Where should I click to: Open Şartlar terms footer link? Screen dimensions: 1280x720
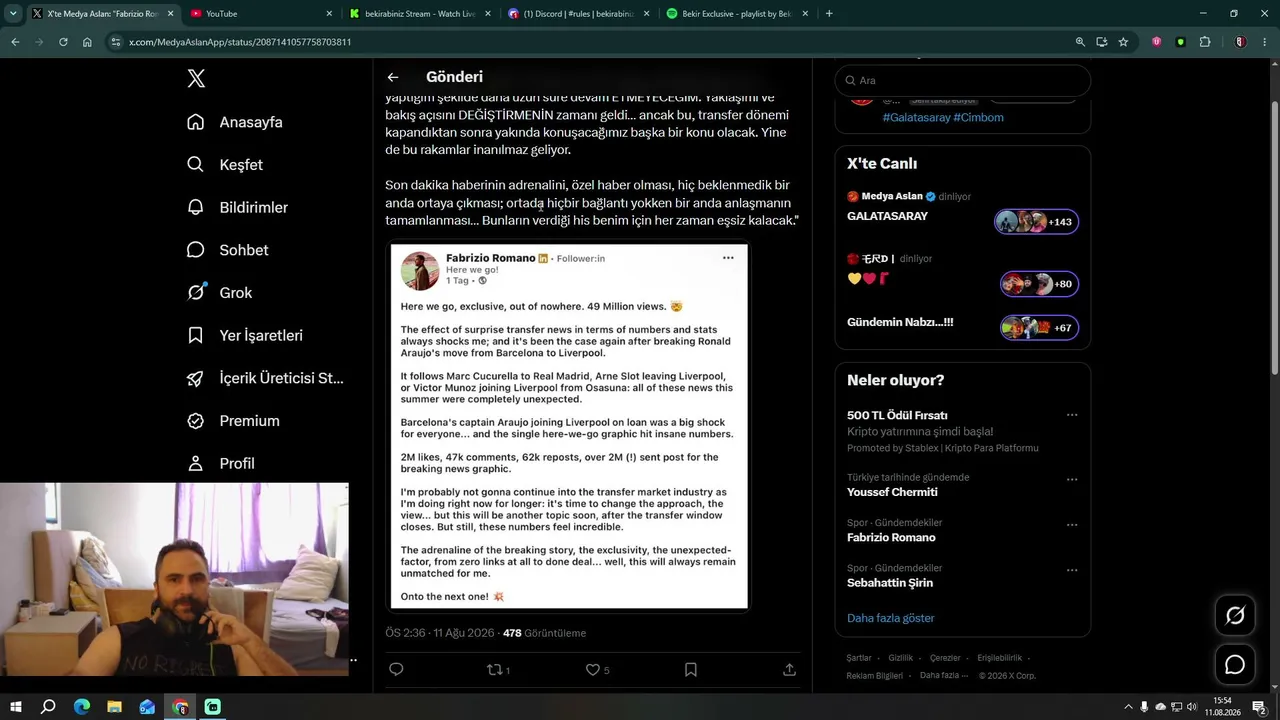[859, 658]
